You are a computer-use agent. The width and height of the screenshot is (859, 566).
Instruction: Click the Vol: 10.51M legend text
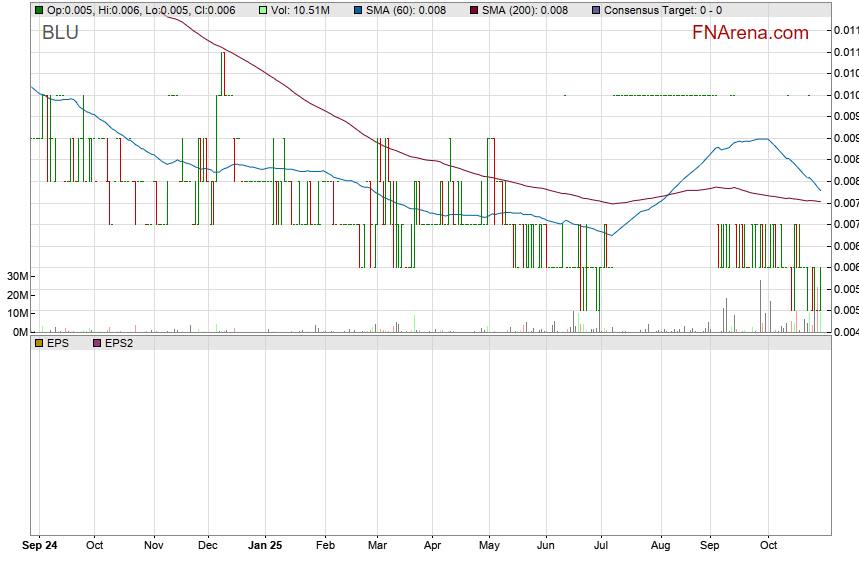tap(304, 10)
